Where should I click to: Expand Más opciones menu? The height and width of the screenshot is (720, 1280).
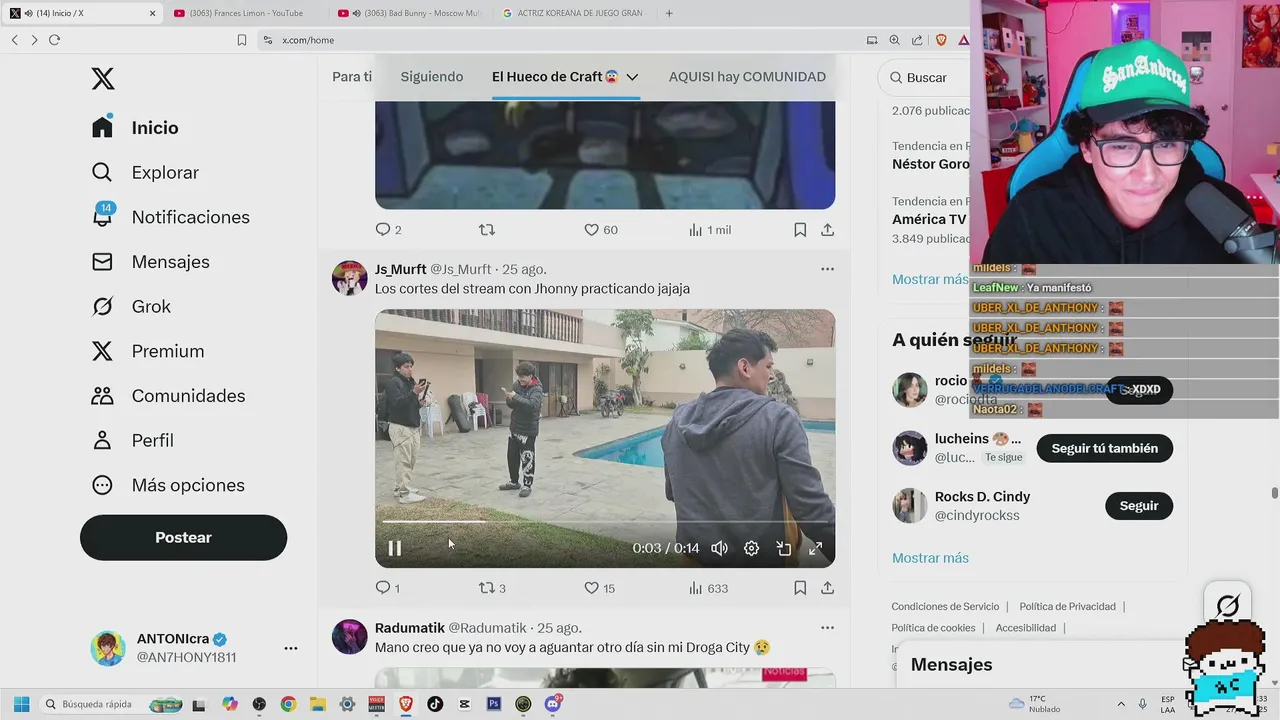click(x=168, y=485)
